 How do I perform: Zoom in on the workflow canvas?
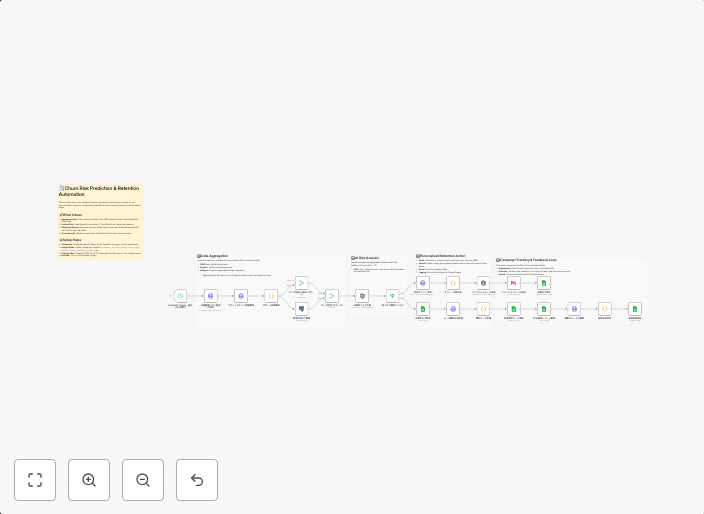tap(89, 480)
